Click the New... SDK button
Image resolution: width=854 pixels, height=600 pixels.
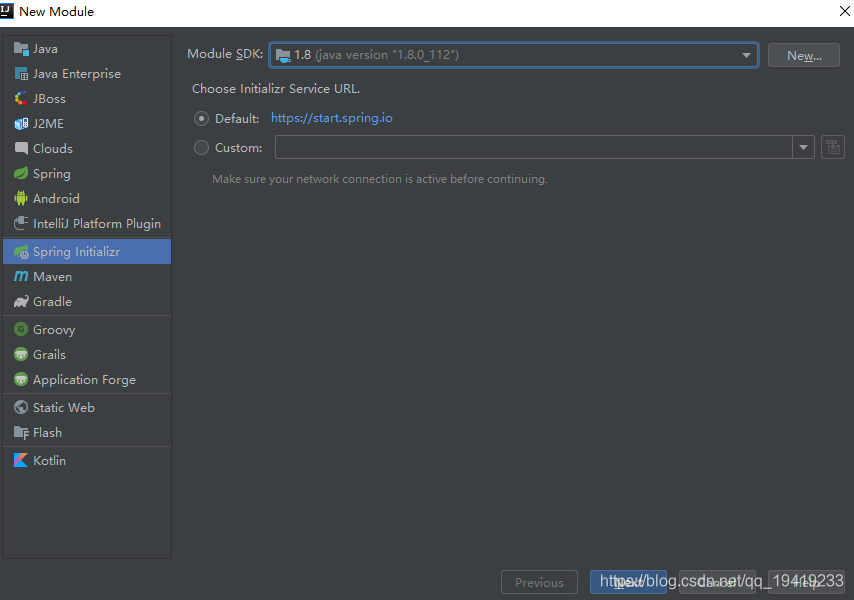point(804,56)
